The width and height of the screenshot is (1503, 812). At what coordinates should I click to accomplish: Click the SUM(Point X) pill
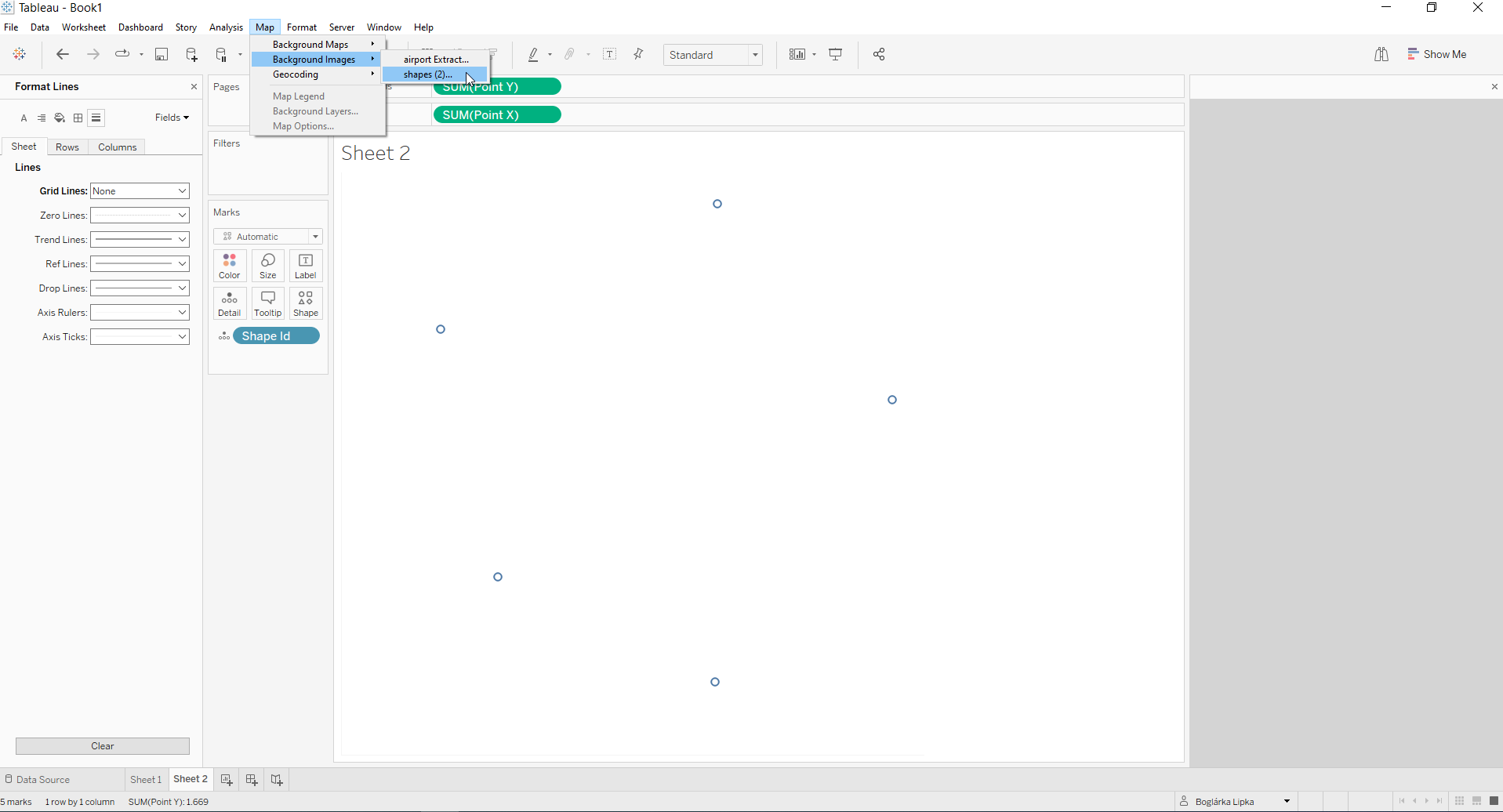[x=497, y=115]
